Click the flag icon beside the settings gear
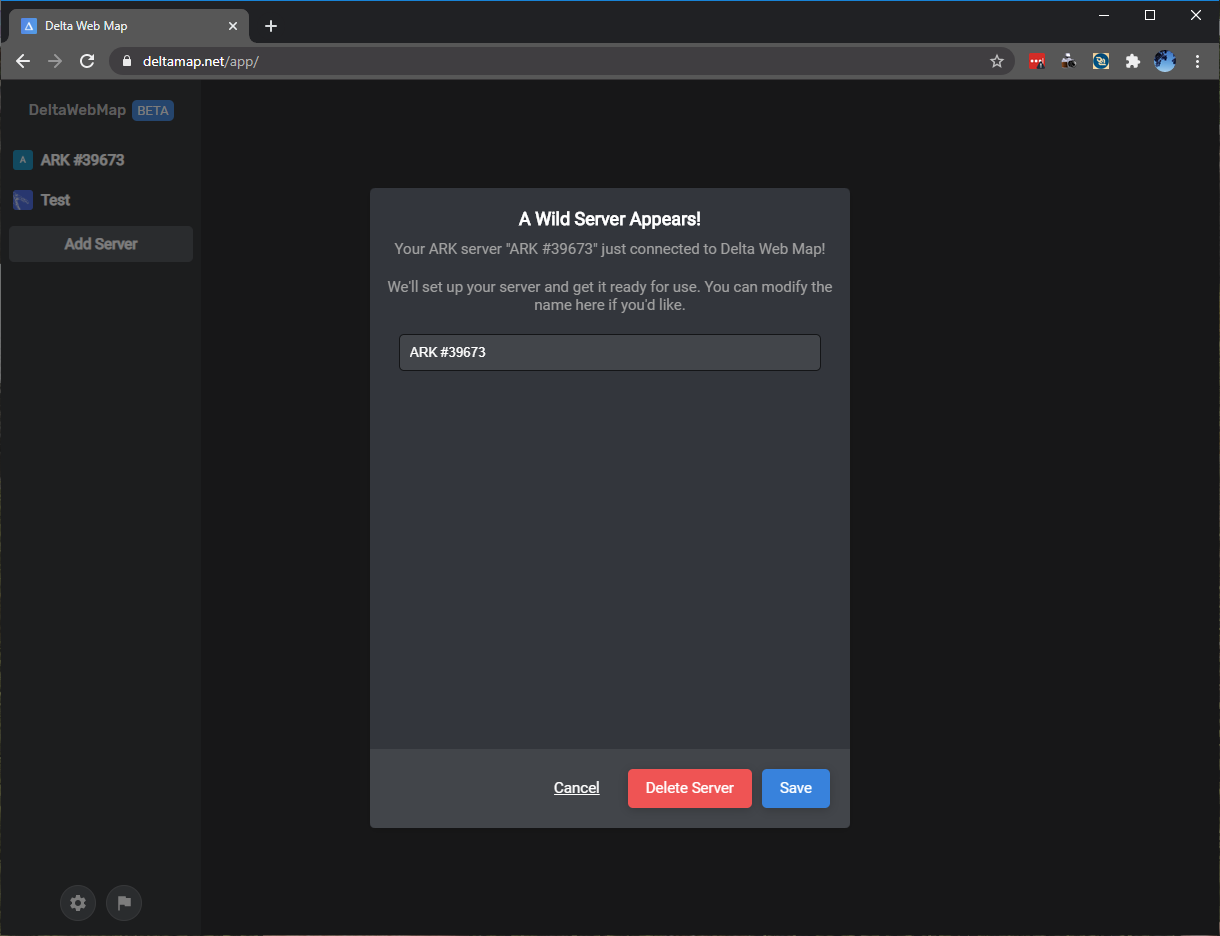1220x936 pixels. coord(124,903)
